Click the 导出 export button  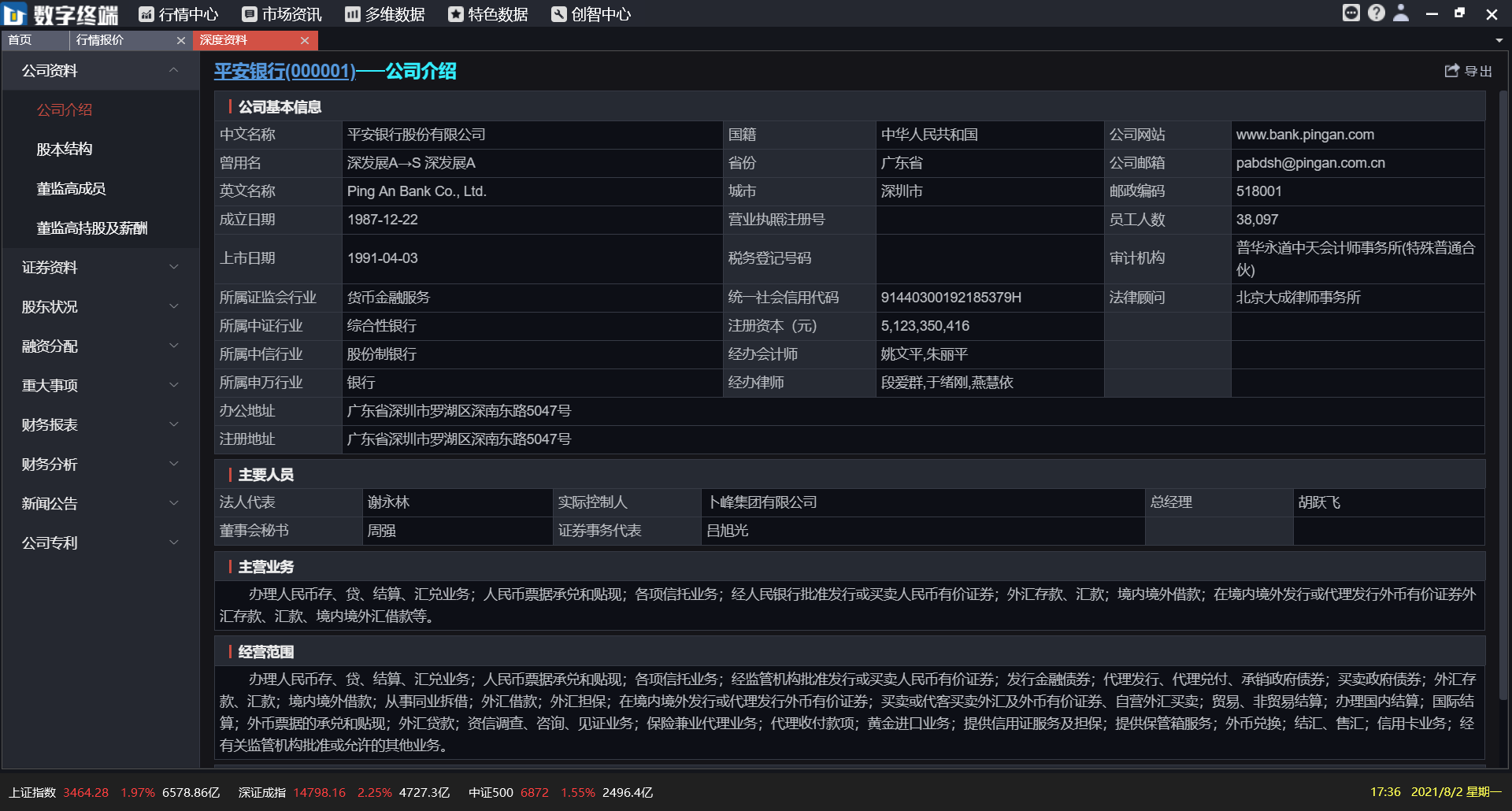point(1469,70)
